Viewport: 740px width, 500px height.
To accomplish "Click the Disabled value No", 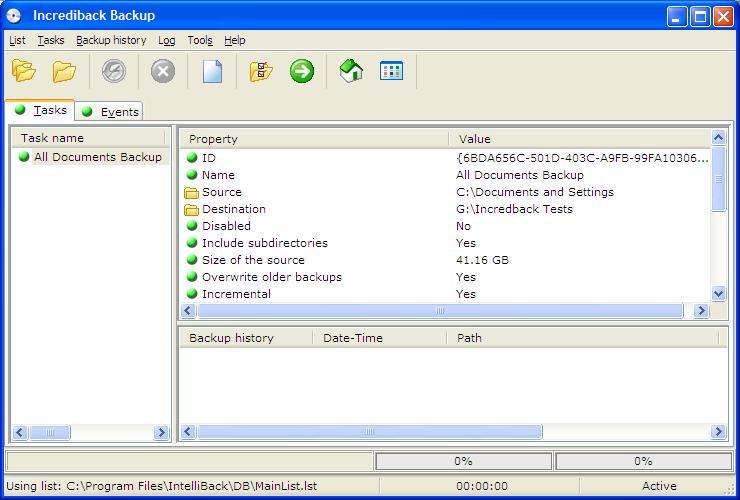I will [x=463, y=226].
